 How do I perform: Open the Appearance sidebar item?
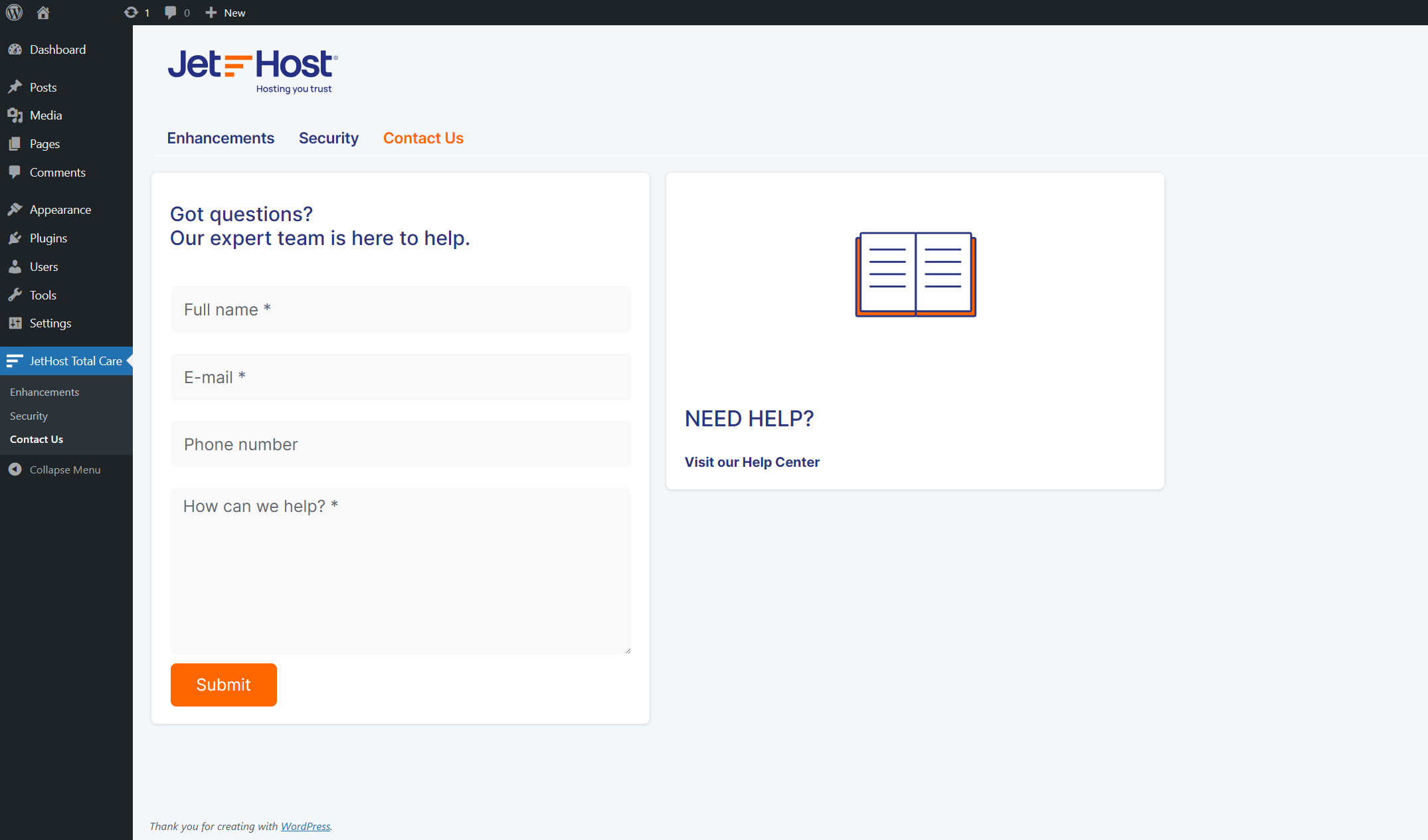[60, 210]
